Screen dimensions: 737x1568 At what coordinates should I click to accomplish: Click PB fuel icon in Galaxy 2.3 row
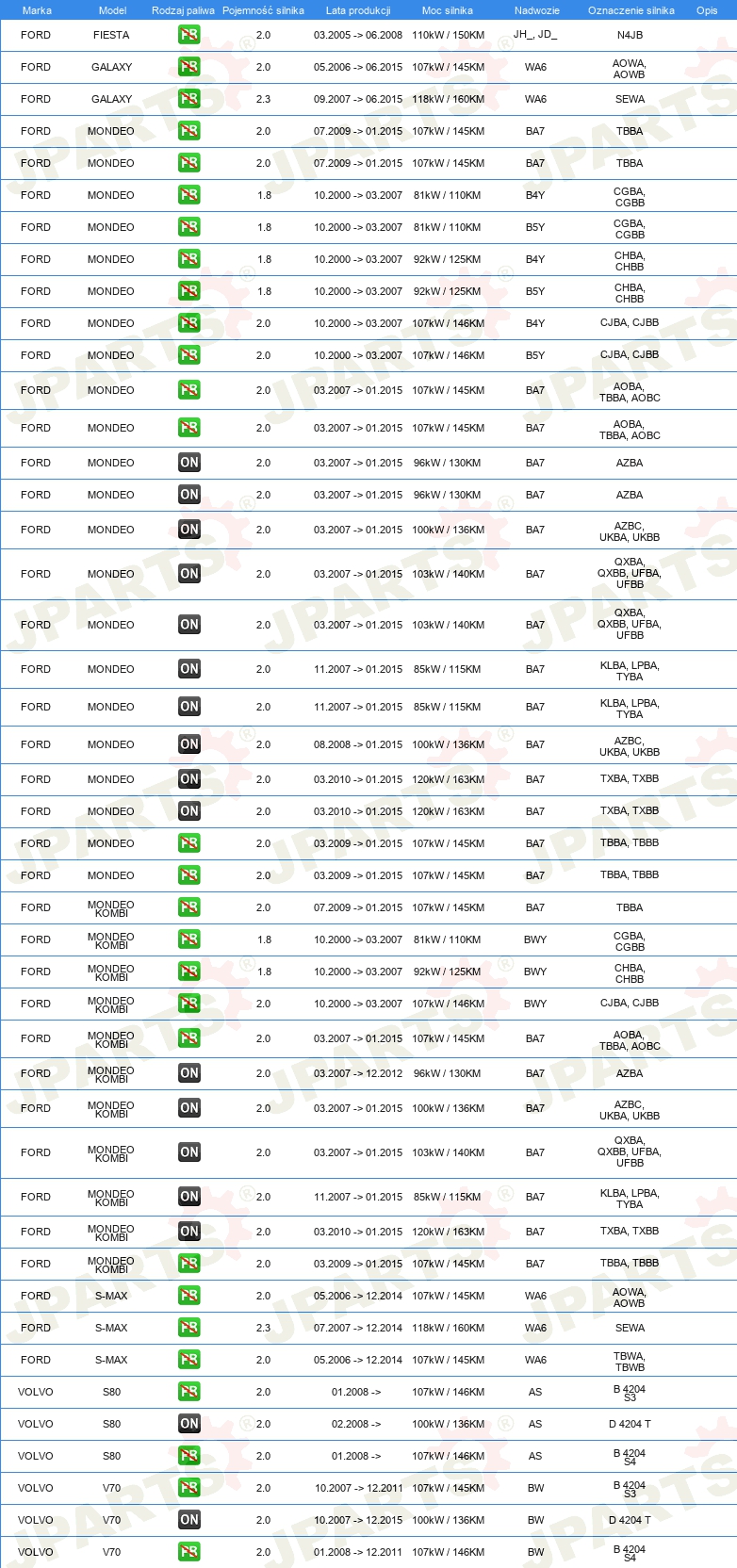point(189,99)
